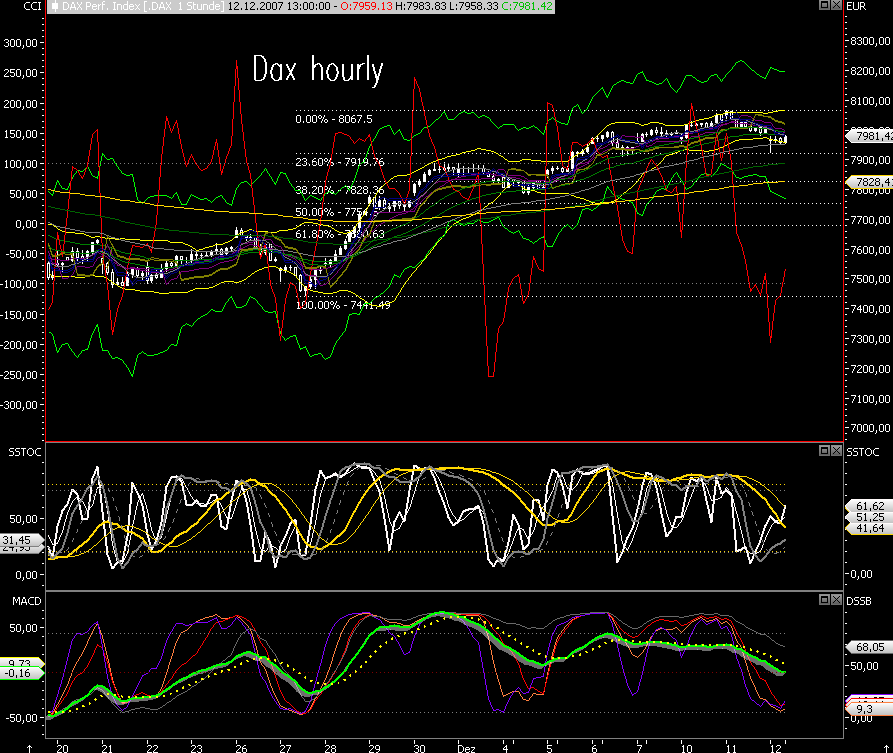Screen dimensions: 893x753
Task: Click the small icon before DAX Perf. Index title
Action: coord(55,6)
